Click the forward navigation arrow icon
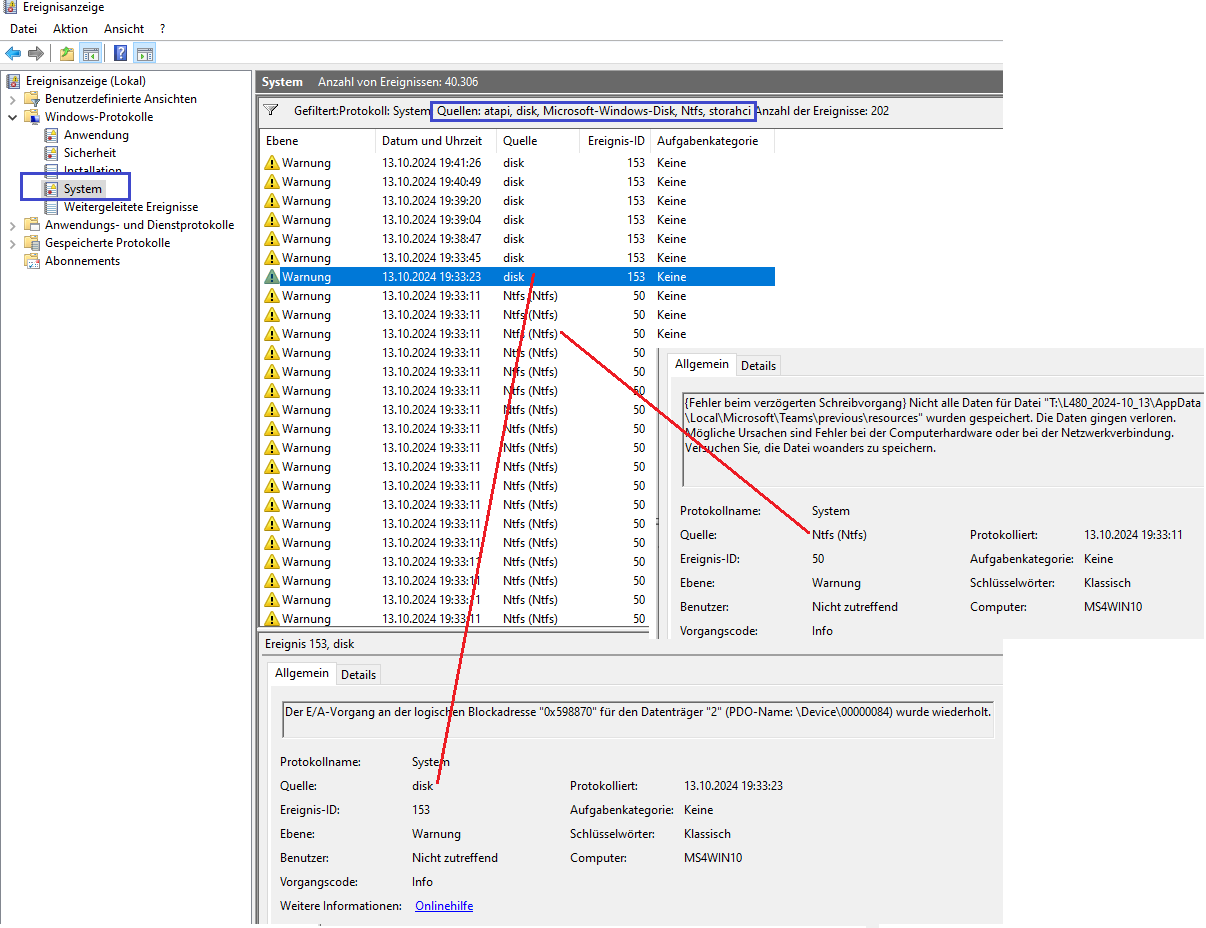1206x928 pixels. (x=34, y=53)
